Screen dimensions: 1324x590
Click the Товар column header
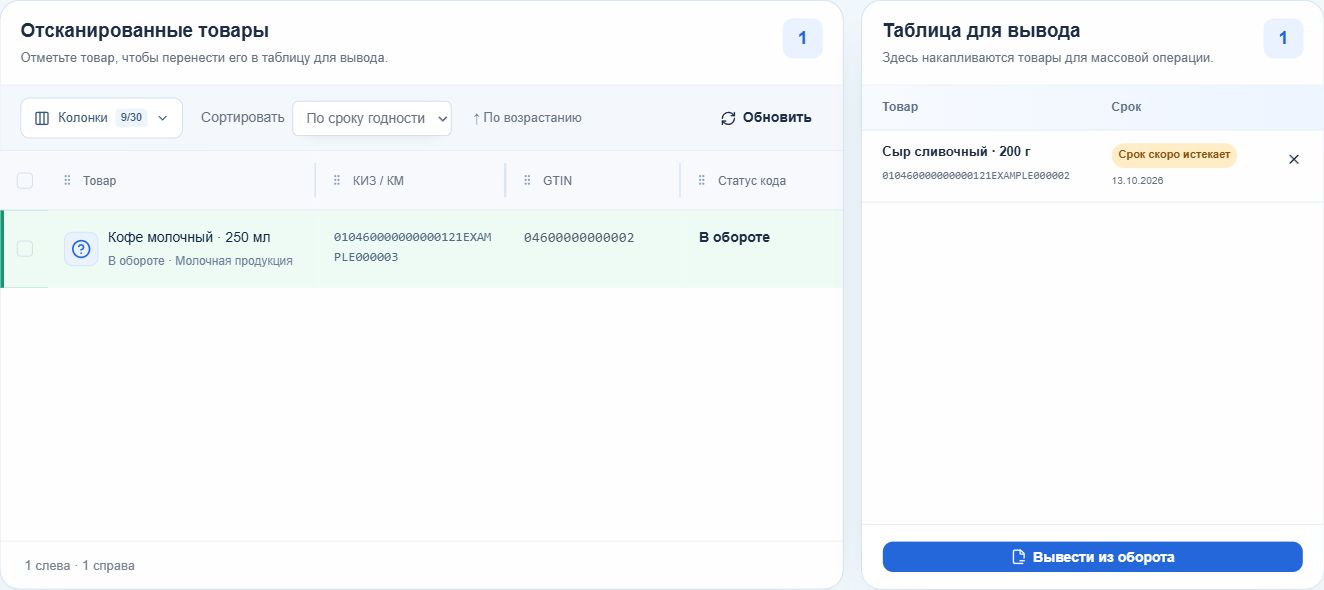99,181
